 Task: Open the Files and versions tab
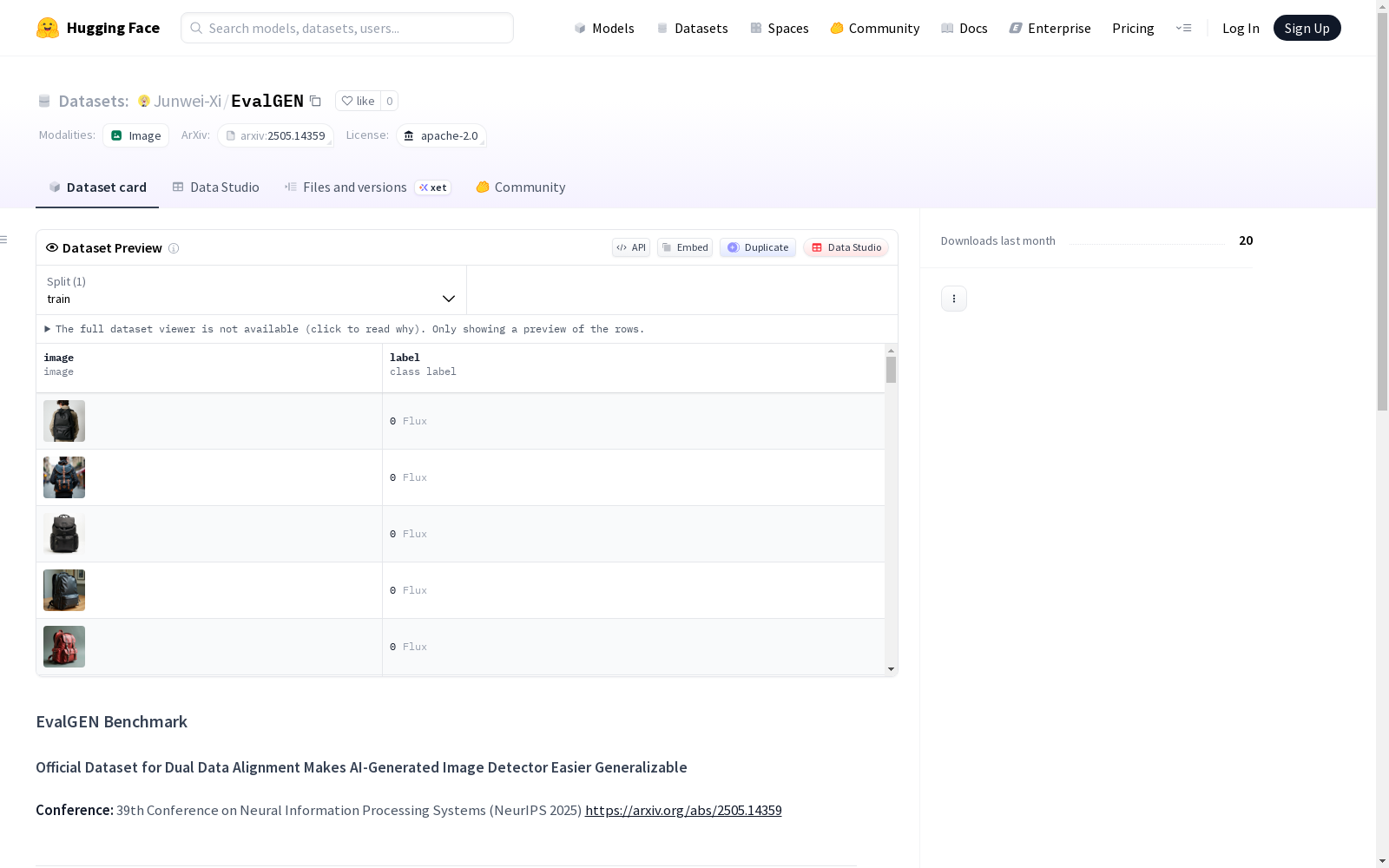[346, 187]
